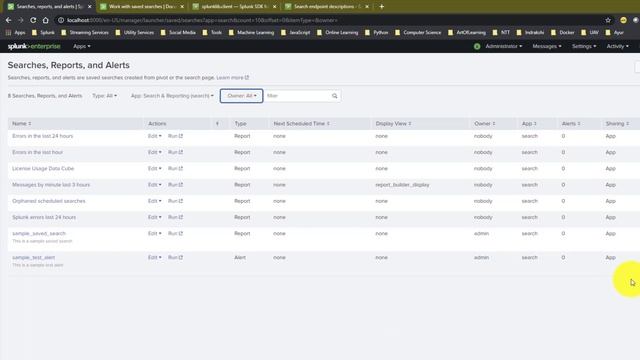Run the sample_test_alert search
This screenshot has width=640, height=360.
[176, 258]
